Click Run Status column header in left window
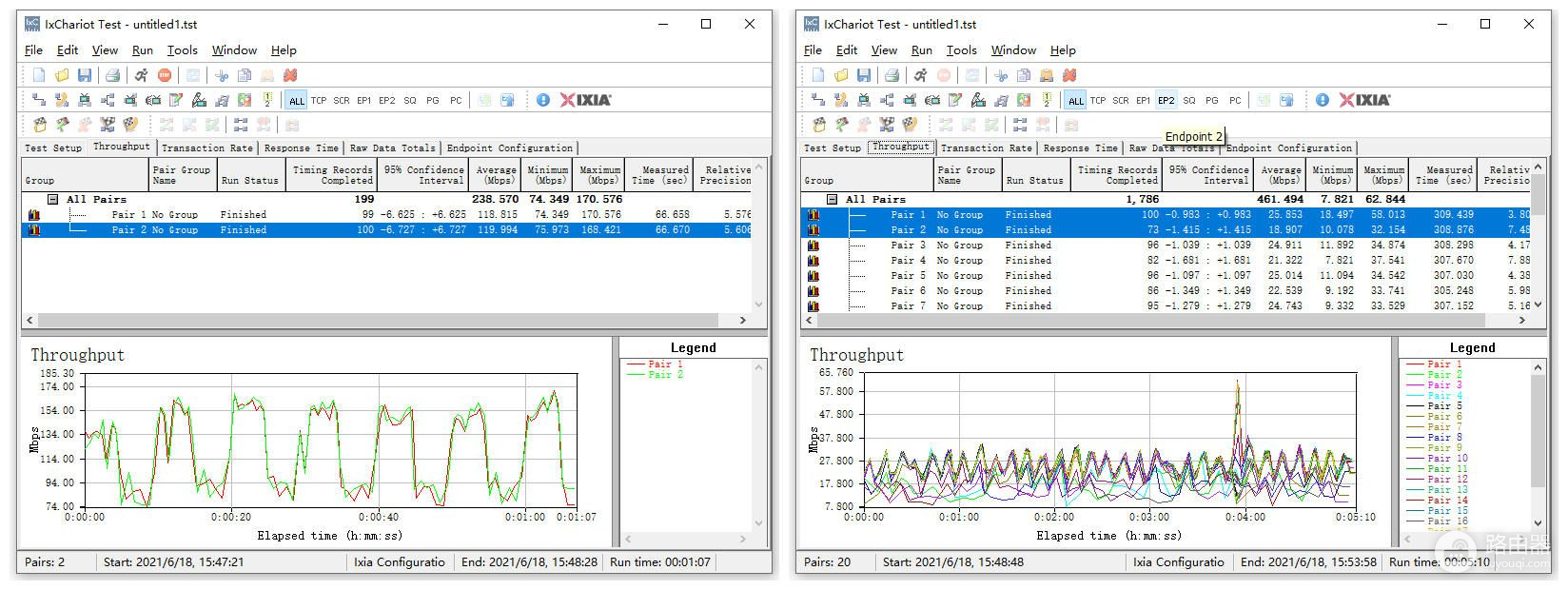Viewport: 1568px width, 590px height. coord(249,175)
